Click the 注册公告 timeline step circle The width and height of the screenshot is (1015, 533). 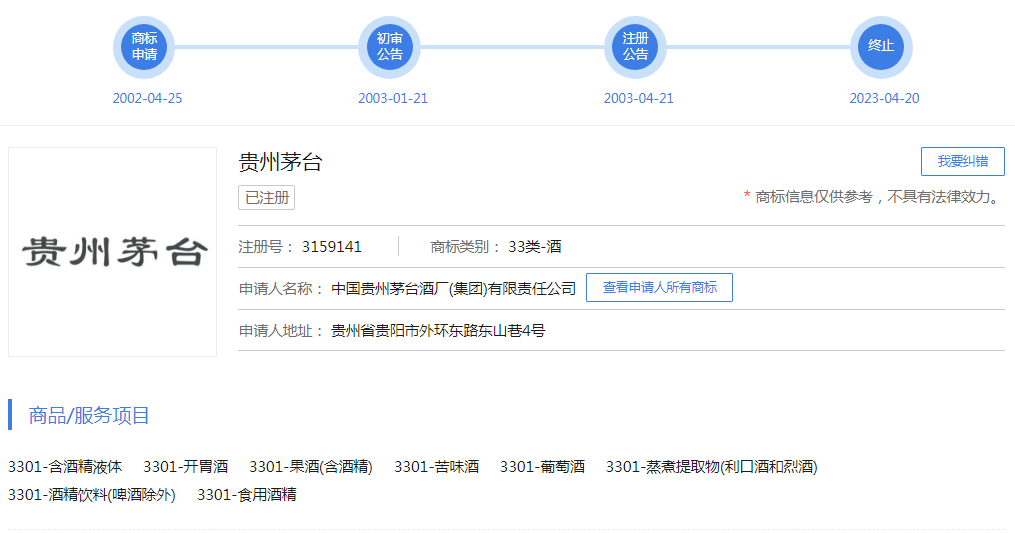point(635,47)
